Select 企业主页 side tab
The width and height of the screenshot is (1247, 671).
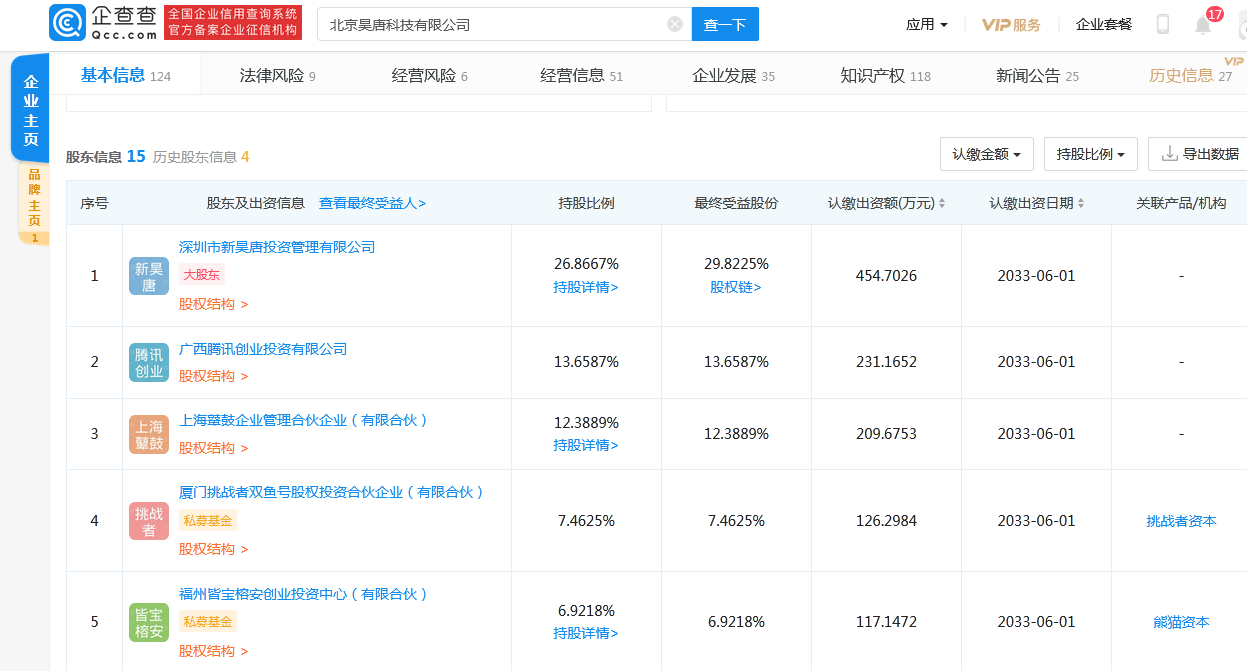pos(31,110)
